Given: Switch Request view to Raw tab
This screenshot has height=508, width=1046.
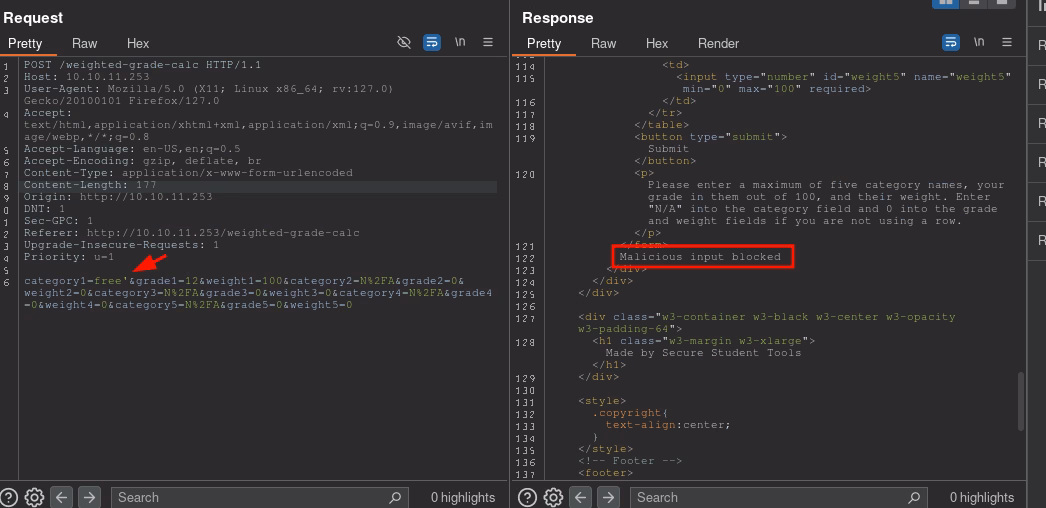Looking at the screenshot, I should [x=85, y=43].
